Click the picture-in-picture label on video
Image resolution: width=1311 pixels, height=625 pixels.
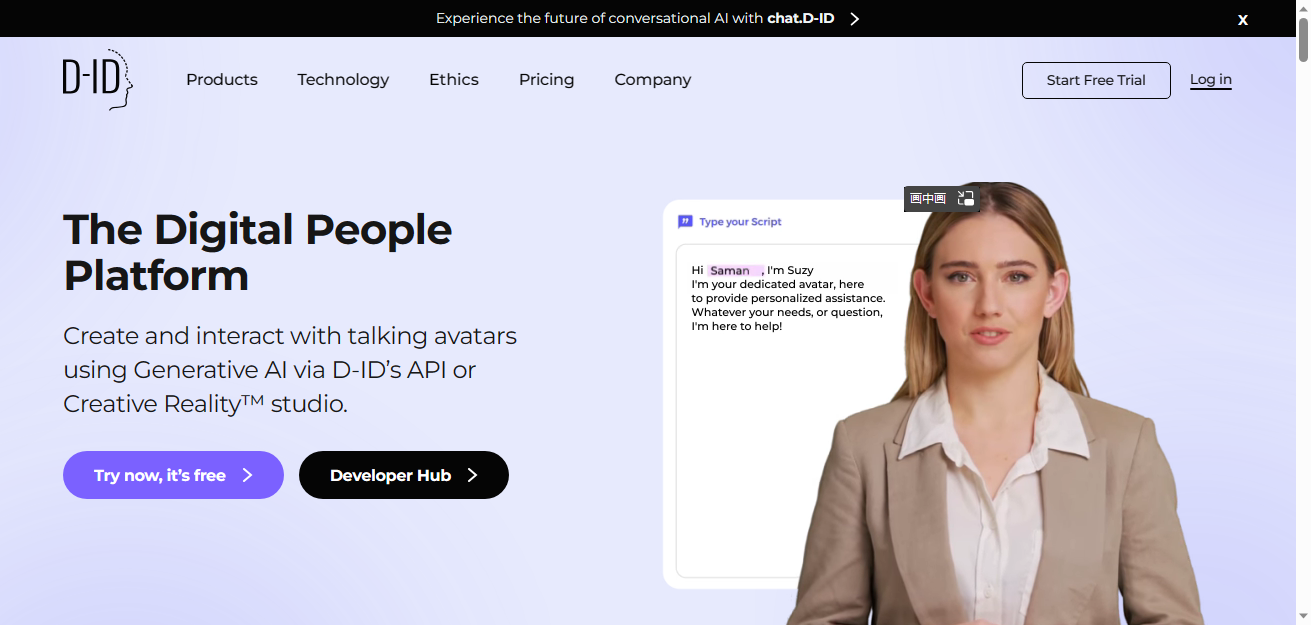pyautogui.click(x=927, y=199)
